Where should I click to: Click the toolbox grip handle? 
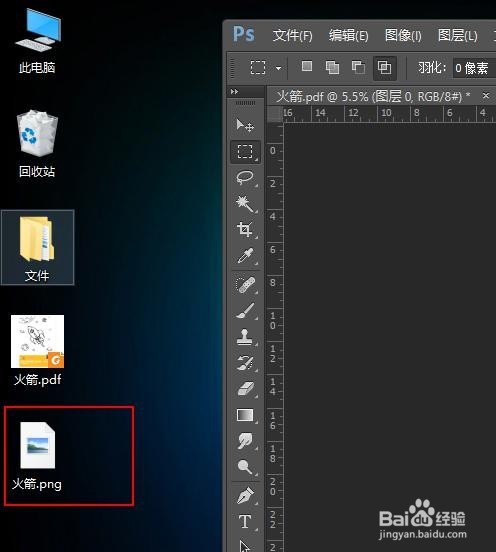[x=245, y=103]
